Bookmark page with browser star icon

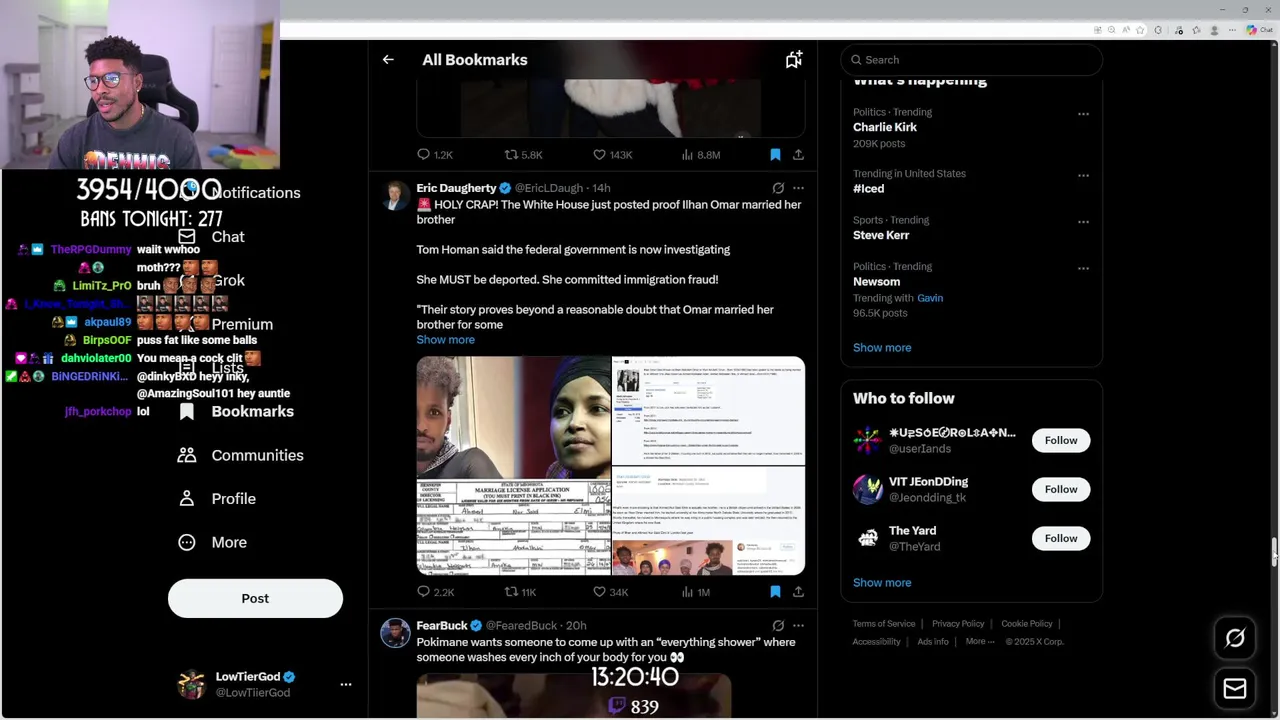1140,30
